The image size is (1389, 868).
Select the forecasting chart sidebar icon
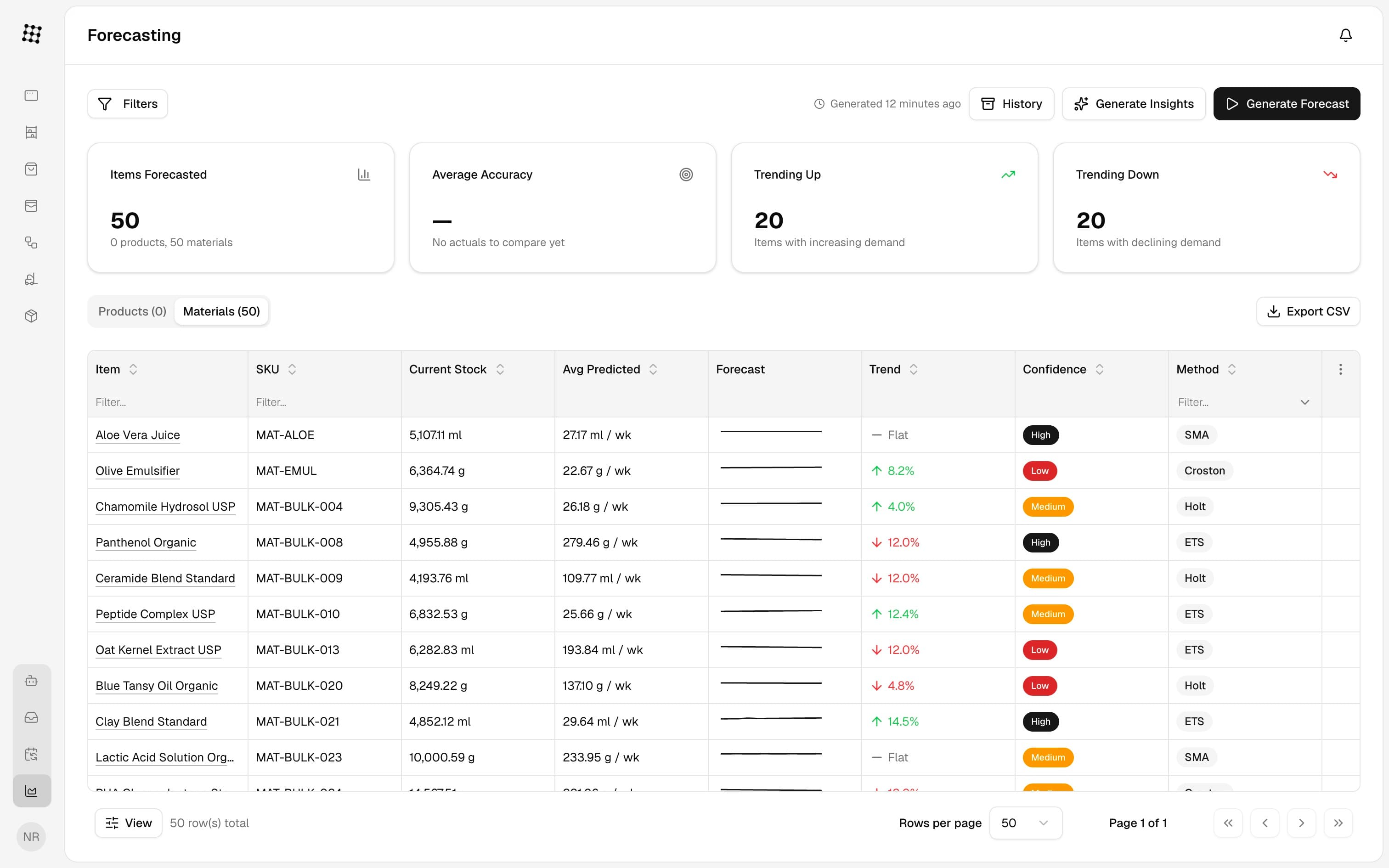pyautogui.click(x=32, y=791)
